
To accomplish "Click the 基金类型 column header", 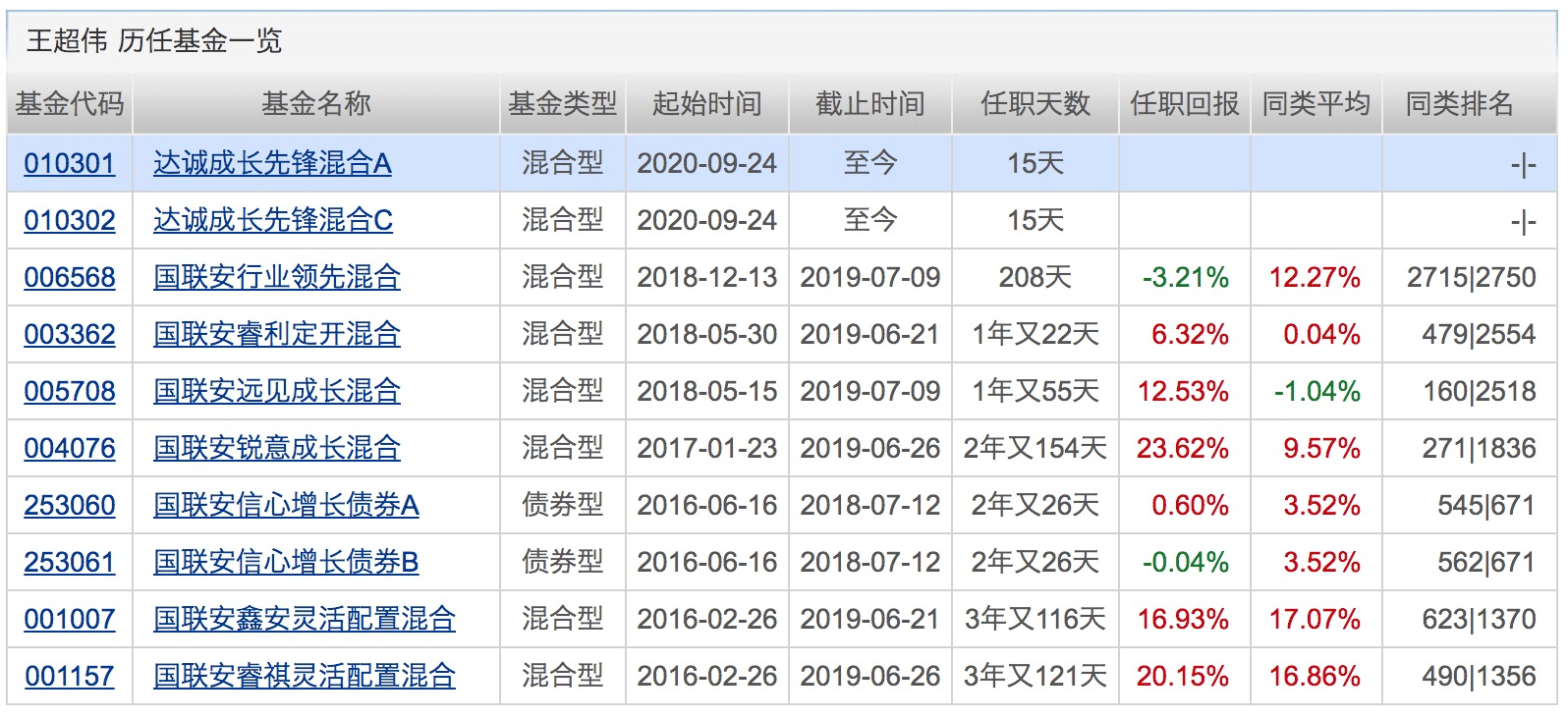I will (x=562, y=103).
